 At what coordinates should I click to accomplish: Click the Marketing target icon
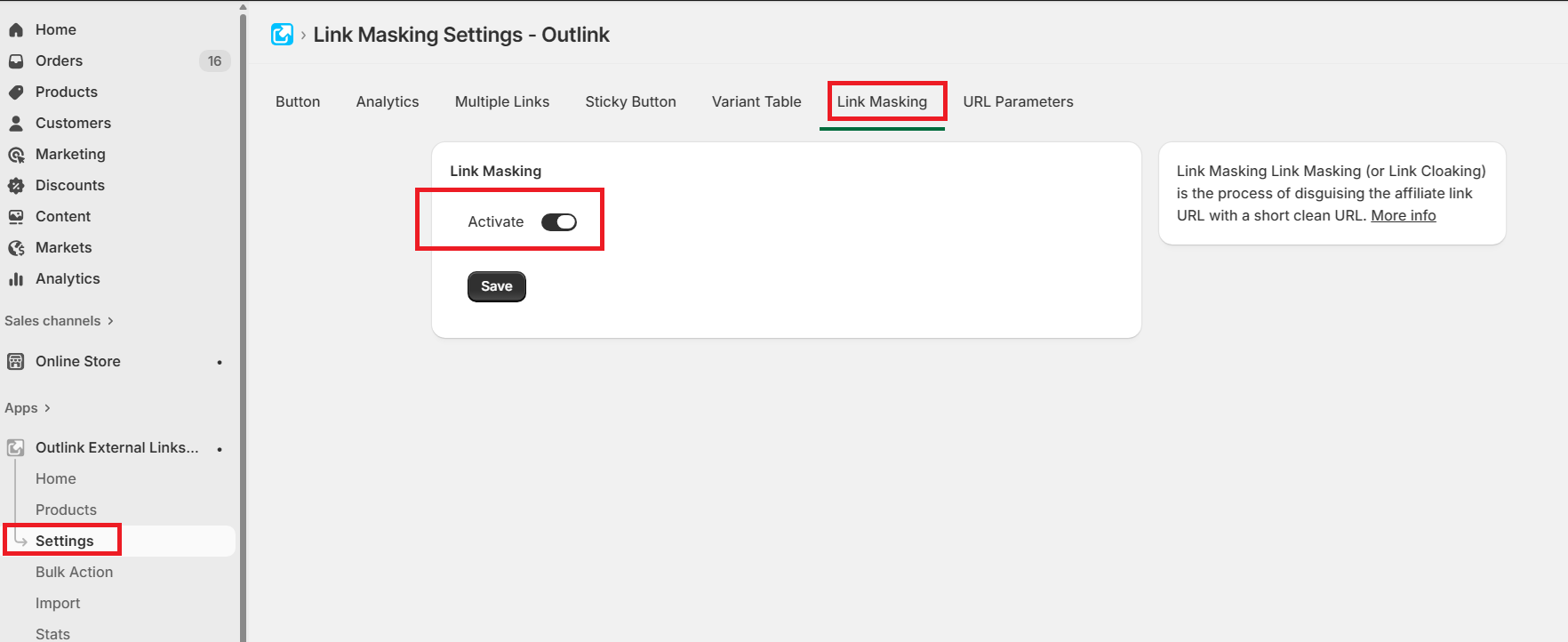(x=16, y=154)
